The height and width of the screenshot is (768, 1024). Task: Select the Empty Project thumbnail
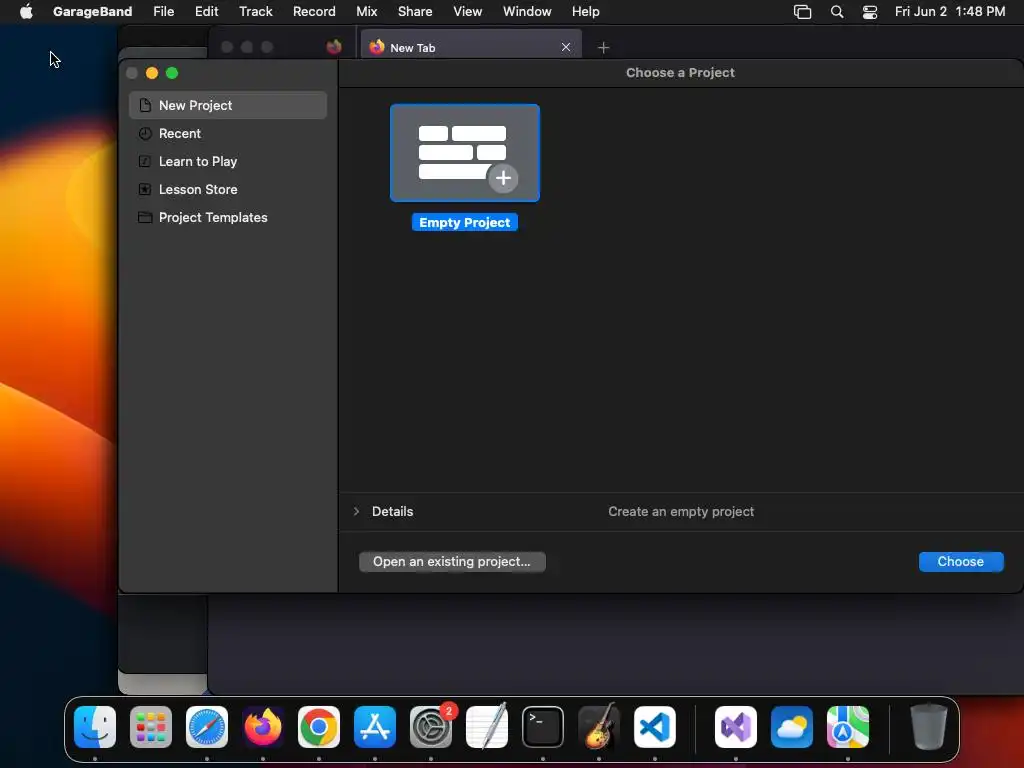464,153
